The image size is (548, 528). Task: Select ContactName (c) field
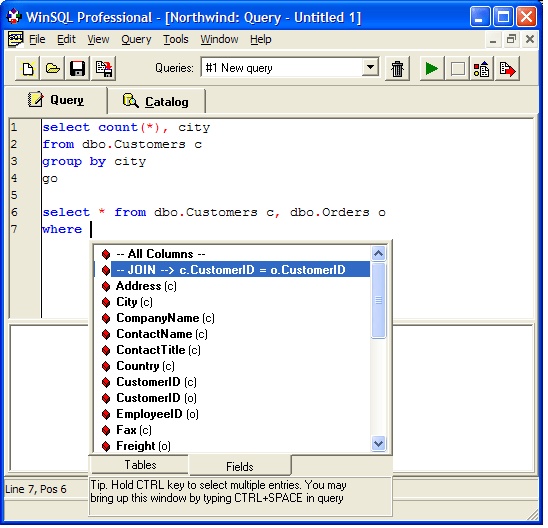click(x=232, y=334)
